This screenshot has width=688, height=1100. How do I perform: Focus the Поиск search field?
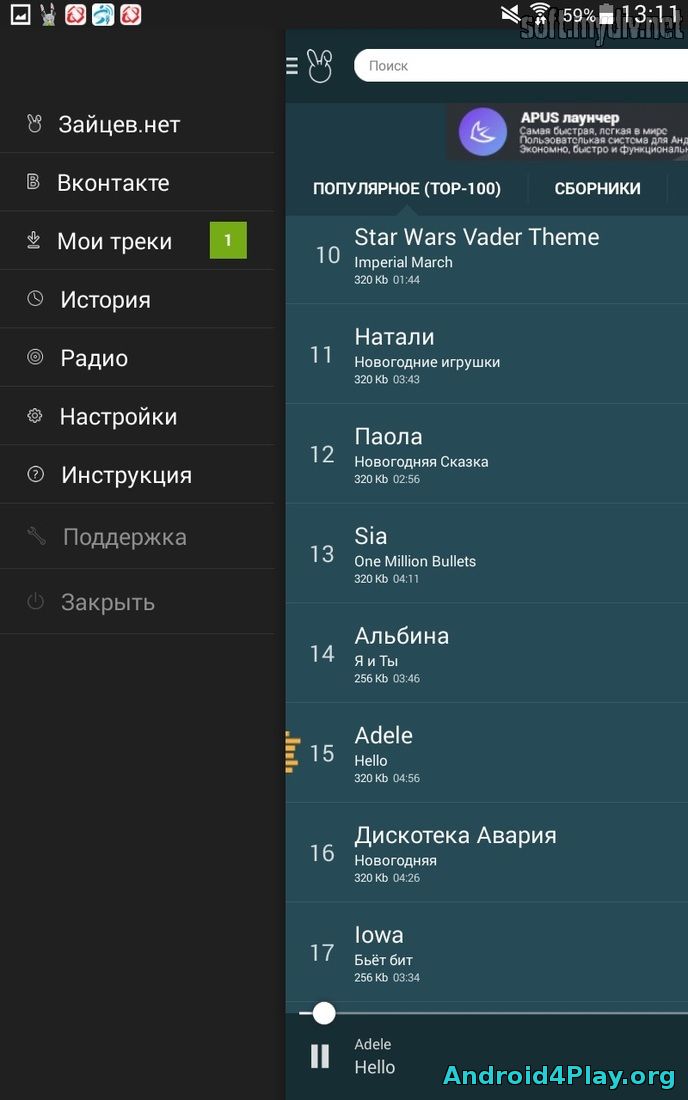[x=521, y=65]
